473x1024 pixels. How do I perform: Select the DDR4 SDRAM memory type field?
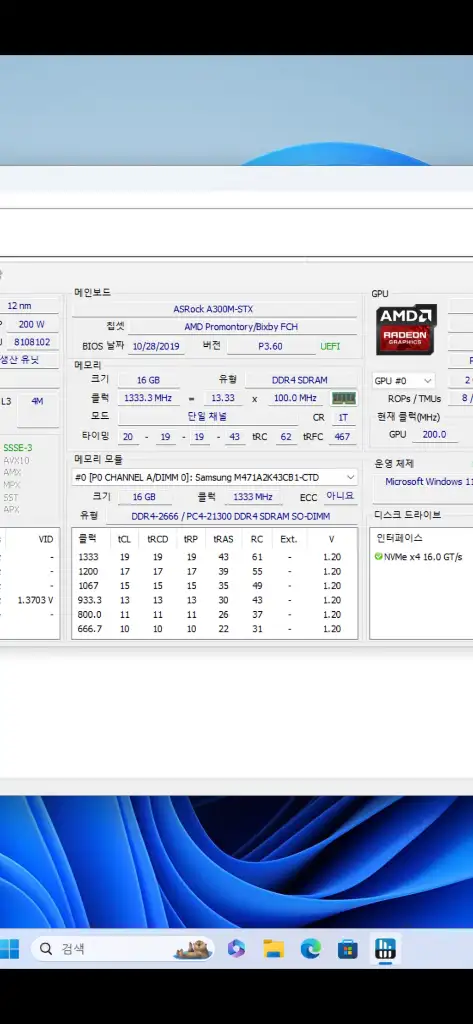tap(300, 380)
